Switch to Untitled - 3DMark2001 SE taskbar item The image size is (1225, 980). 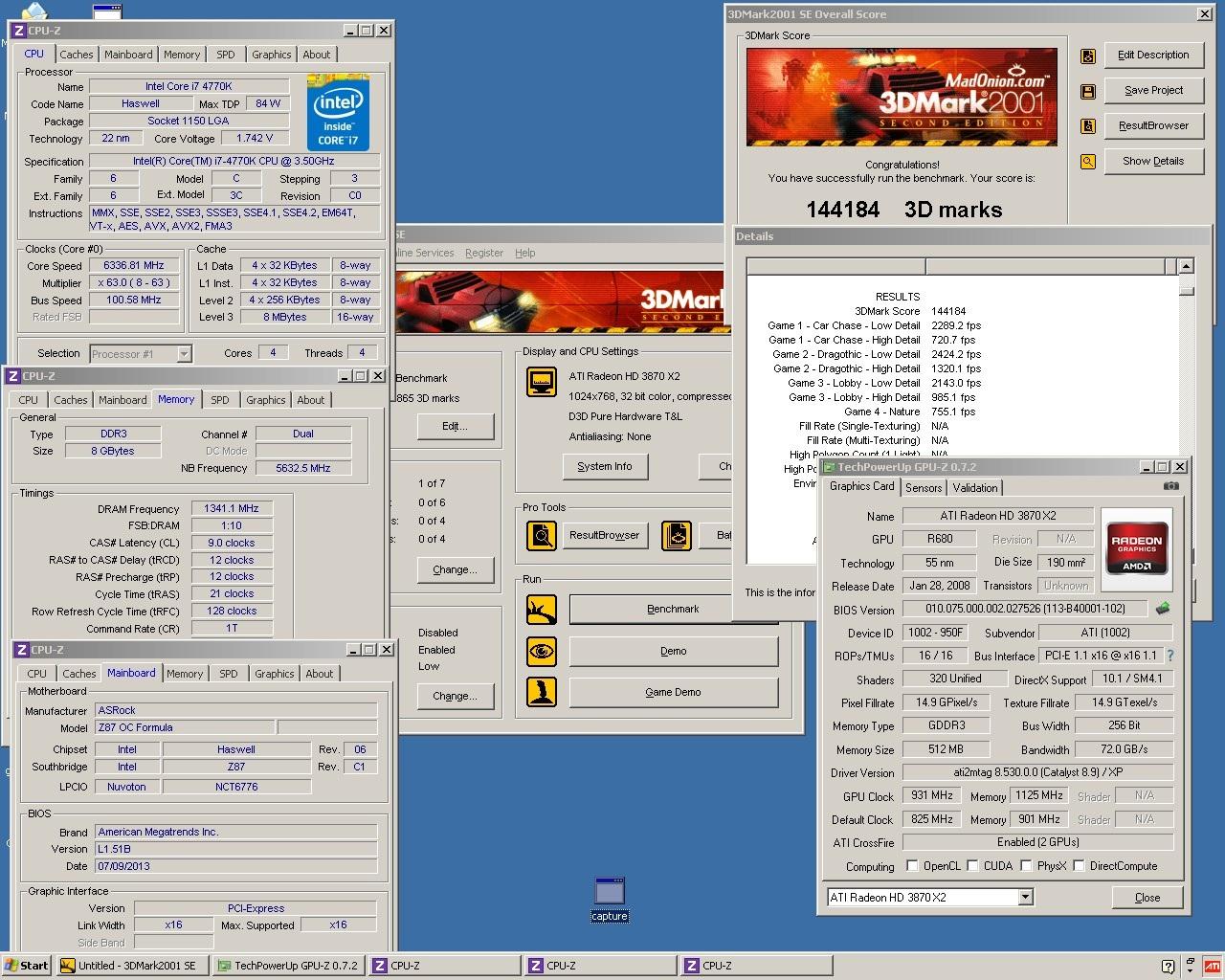click(132, 966)
